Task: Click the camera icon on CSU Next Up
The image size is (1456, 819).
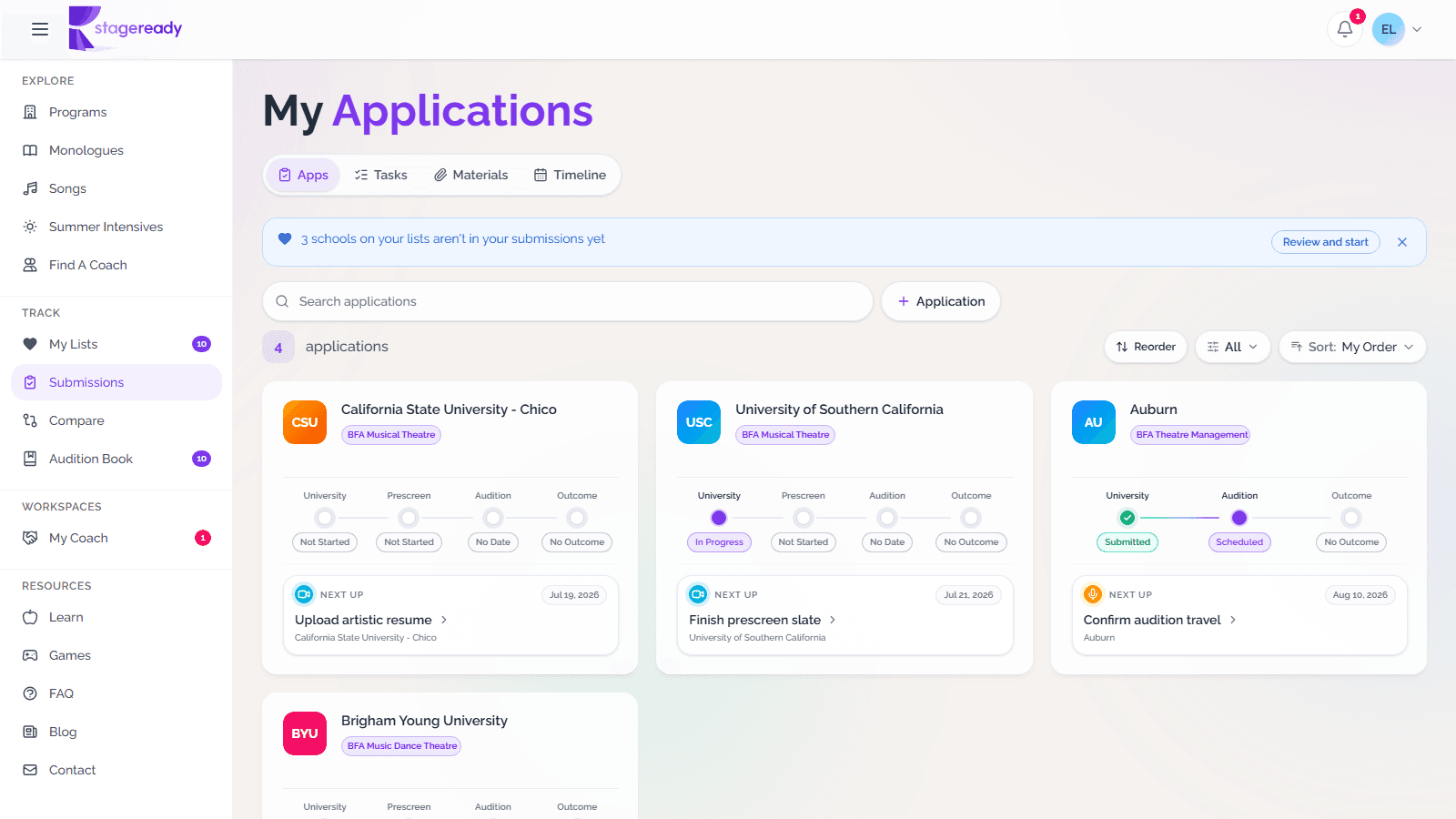Action: click(x=304, y=594)
